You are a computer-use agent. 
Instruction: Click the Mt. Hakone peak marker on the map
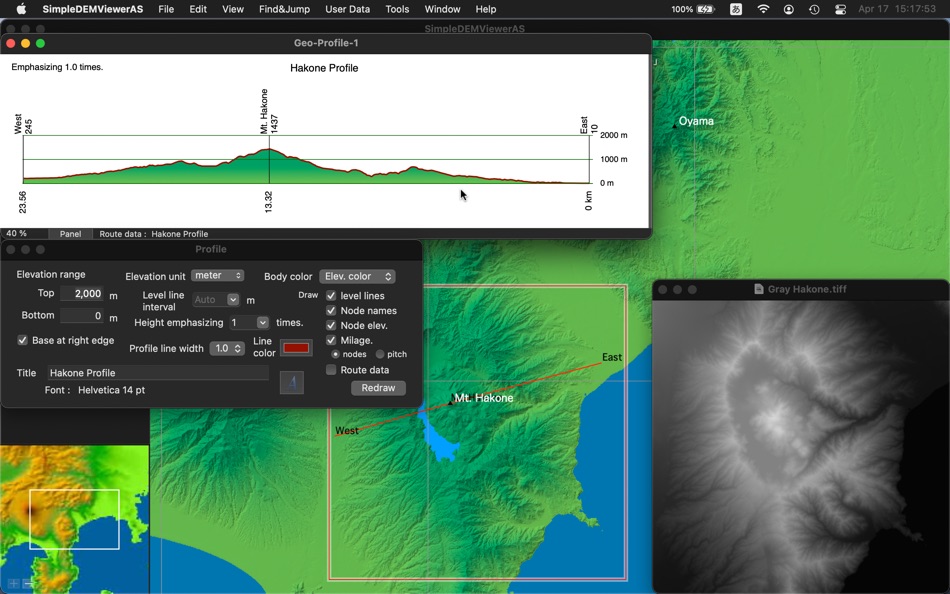[x=451, y=401]
